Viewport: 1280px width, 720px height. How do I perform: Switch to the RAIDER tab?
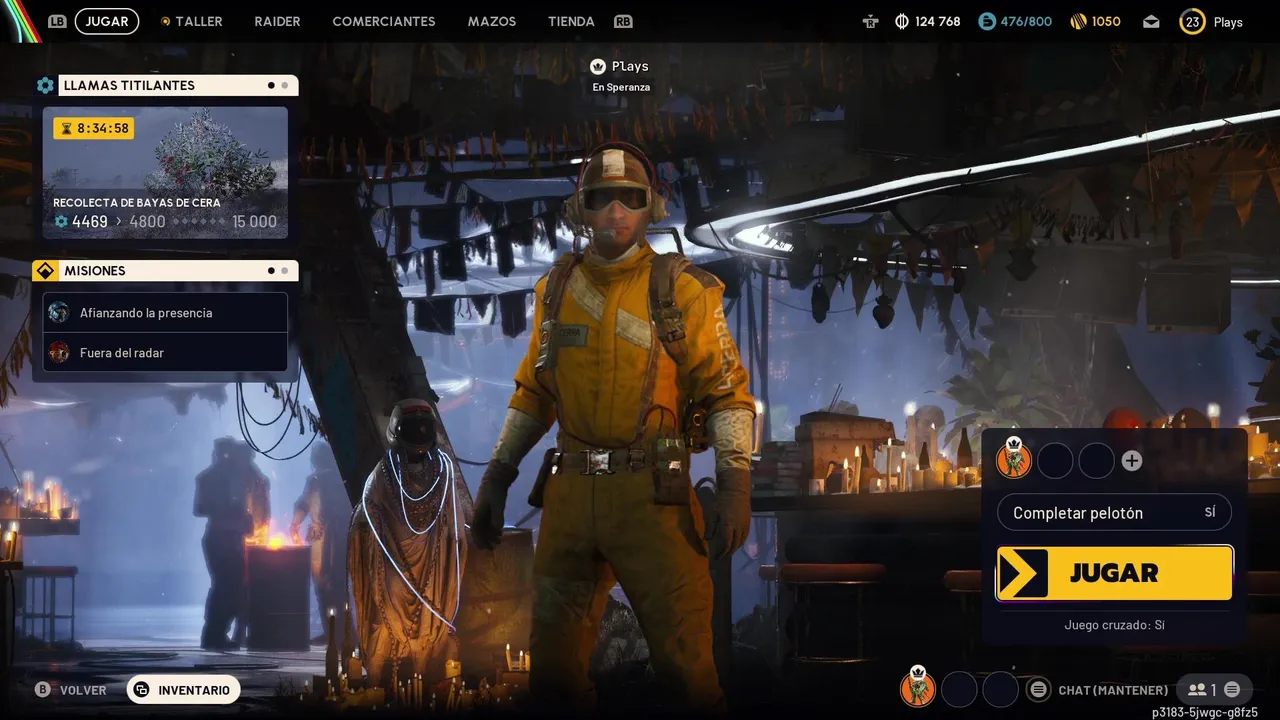coord(277,21)
